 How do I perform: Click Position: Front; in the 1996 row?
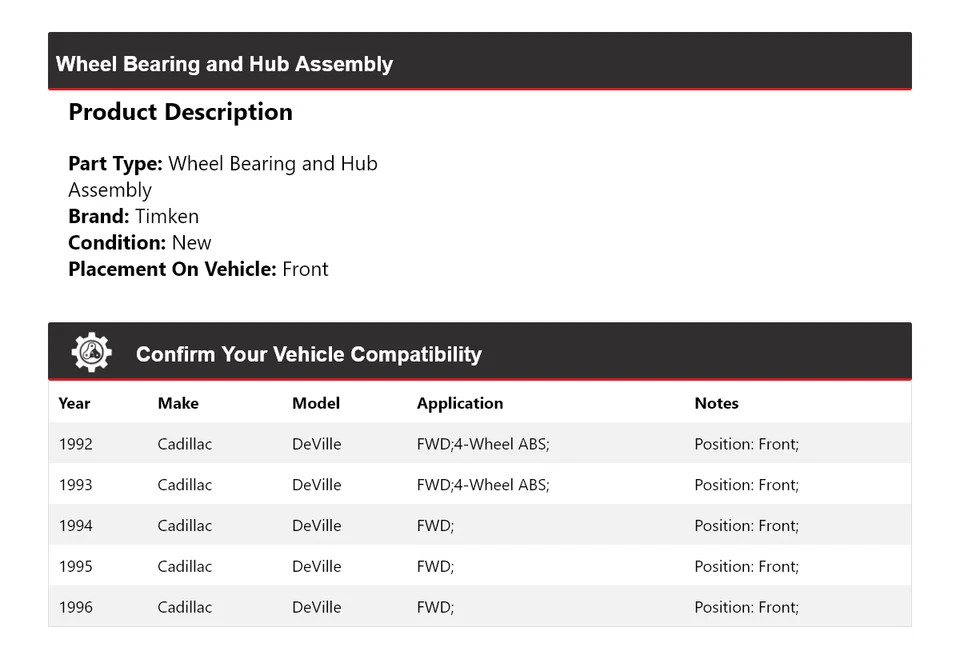point(746,607)
